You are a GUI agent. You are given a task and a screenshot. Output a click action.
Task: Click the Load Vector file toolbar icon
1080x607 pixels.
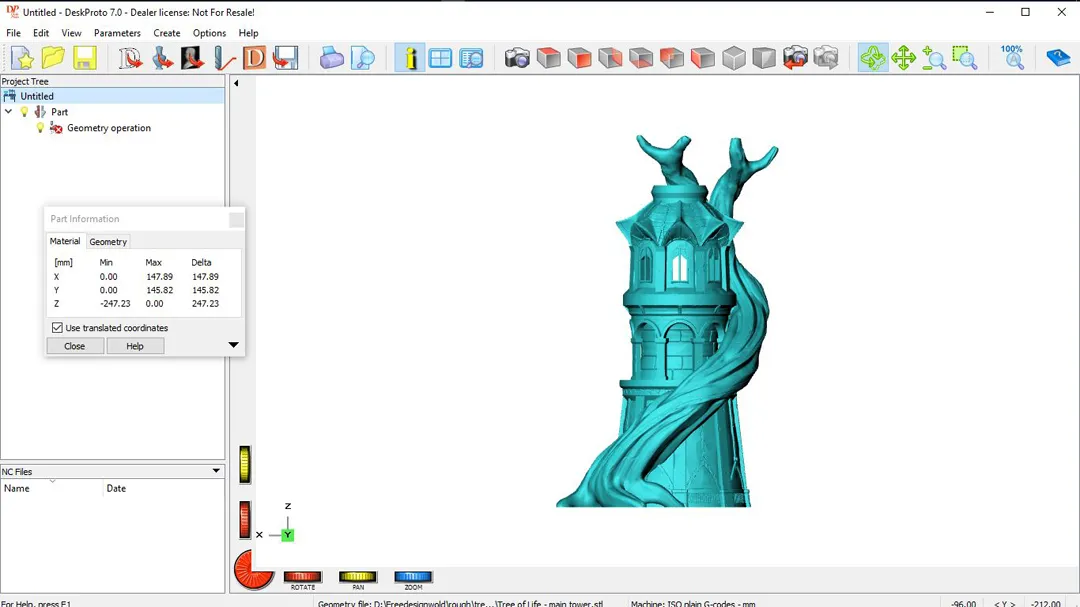click(129, 58)
